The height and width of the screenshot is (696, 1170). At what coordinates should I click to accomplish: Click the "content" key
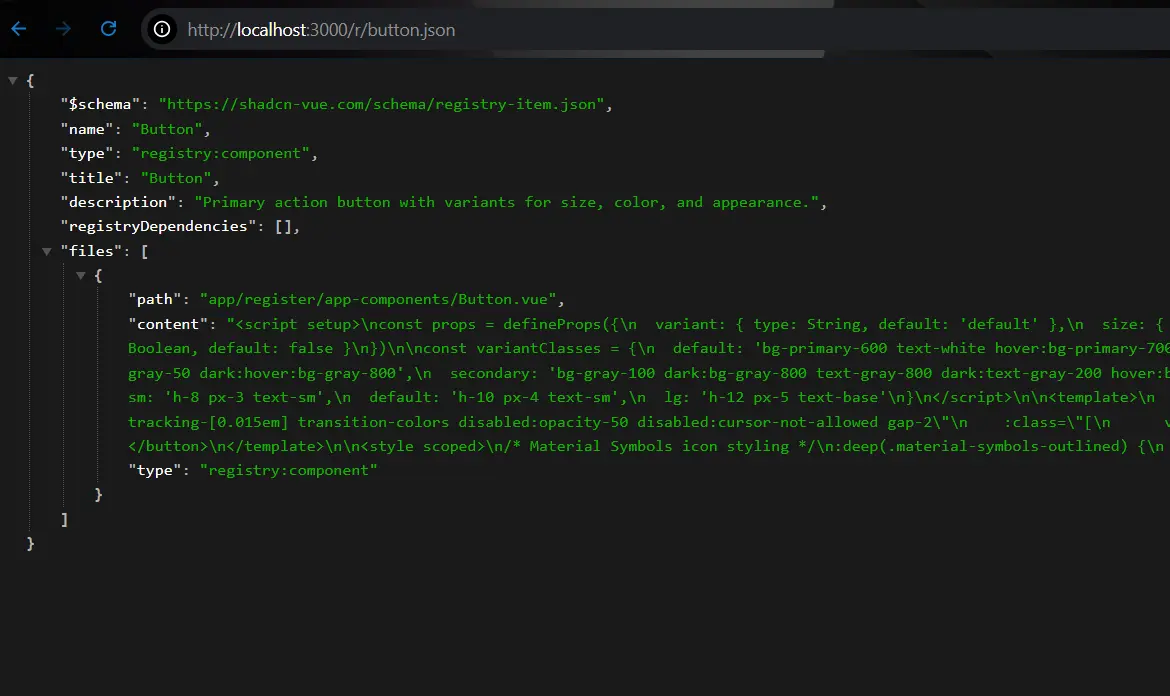(168, 324)
